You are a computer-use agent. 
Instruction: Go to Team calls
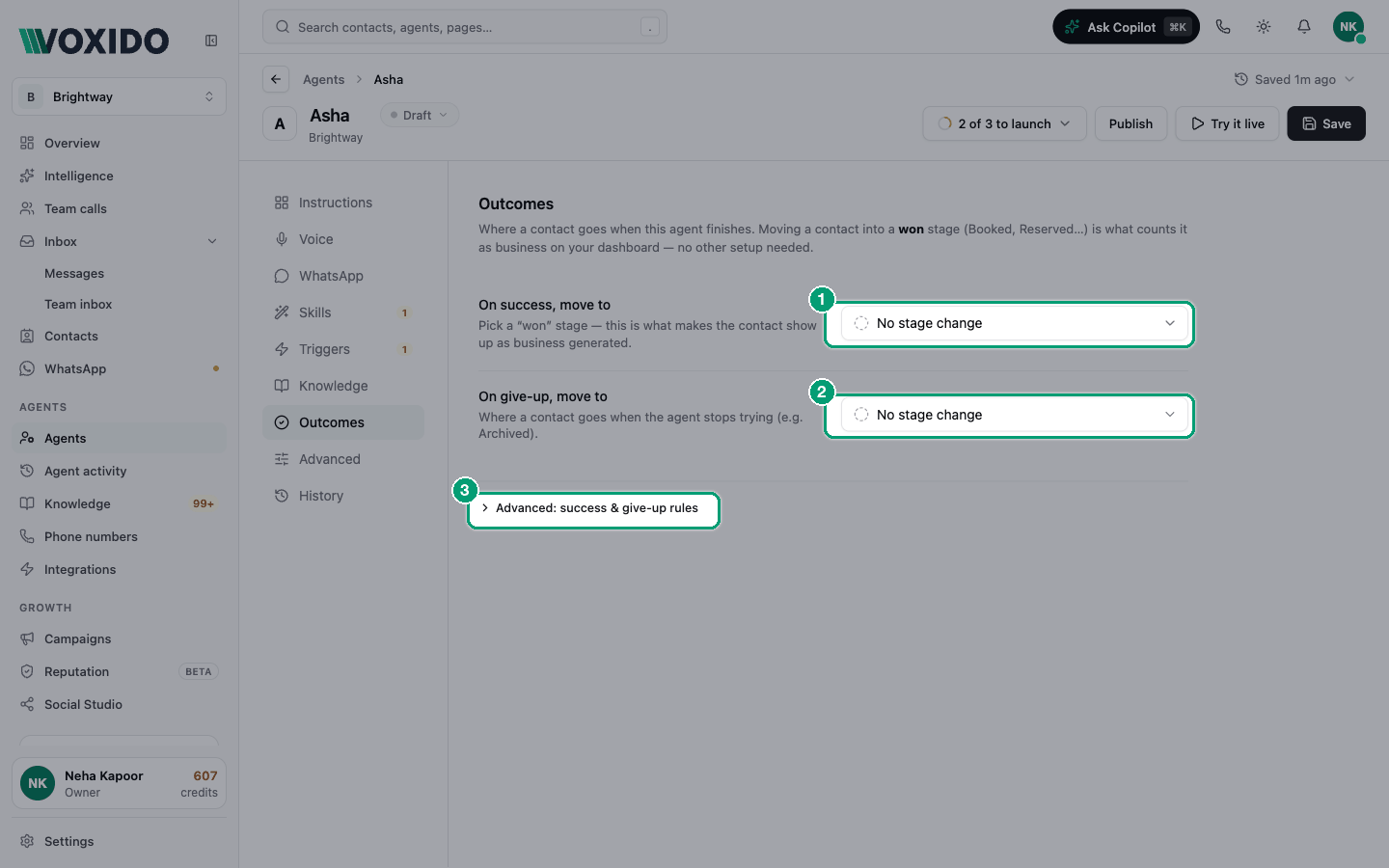tap(120, 208)
